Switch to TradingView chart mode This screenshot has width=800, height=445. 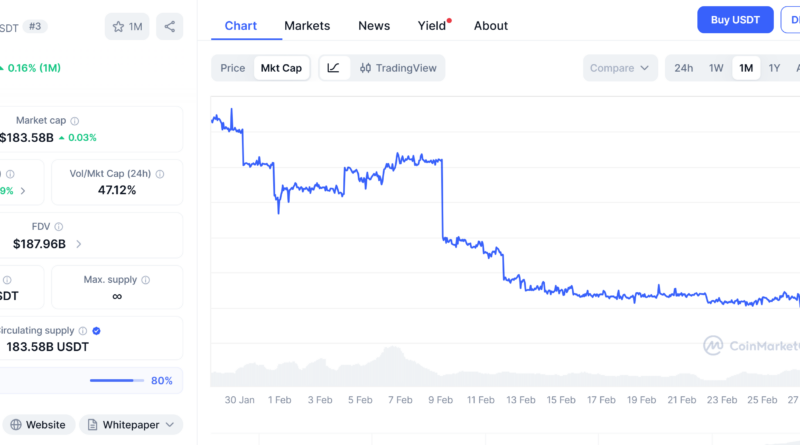(400, 68)
